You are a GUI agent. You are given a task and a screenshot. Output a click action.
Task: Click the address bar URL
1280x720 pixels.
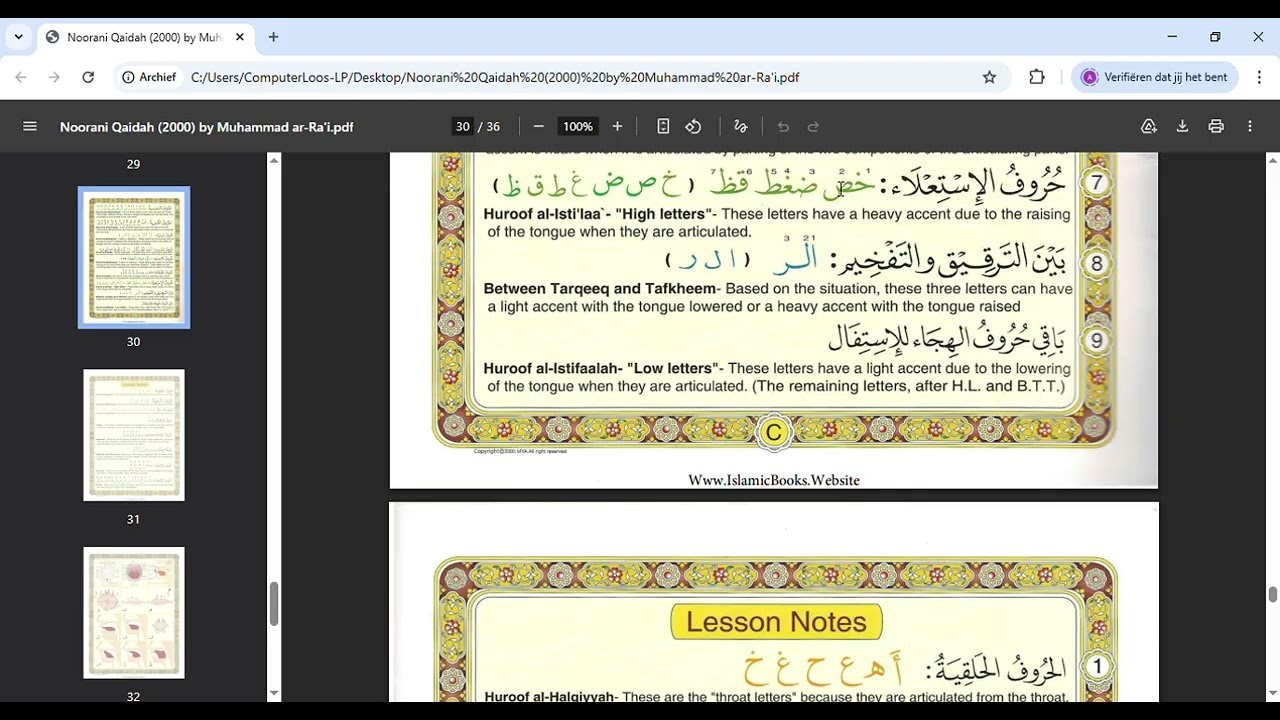[495, 77]
